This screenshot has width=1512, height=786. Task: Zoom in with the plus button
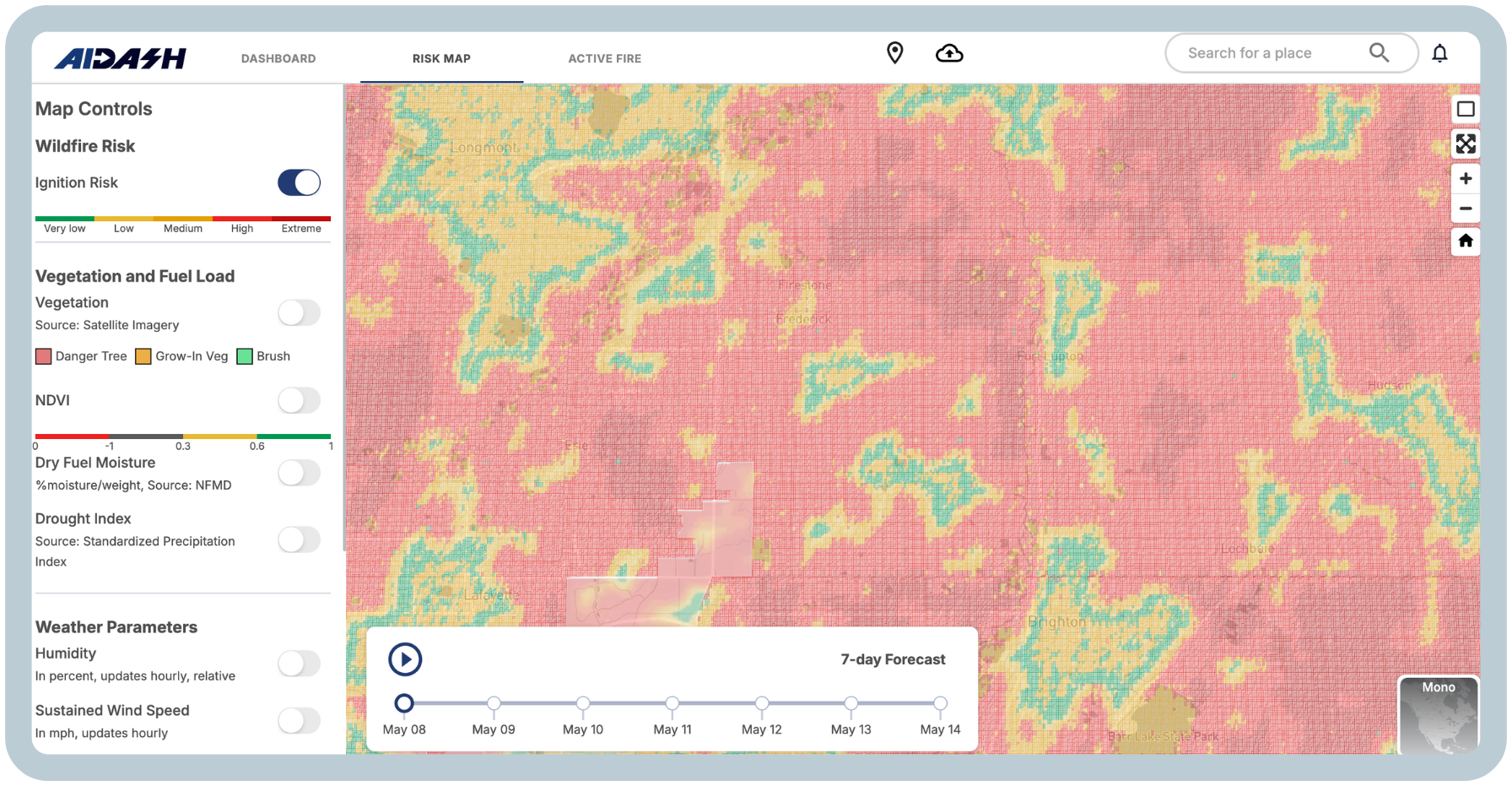click(x=1466, y=178)
